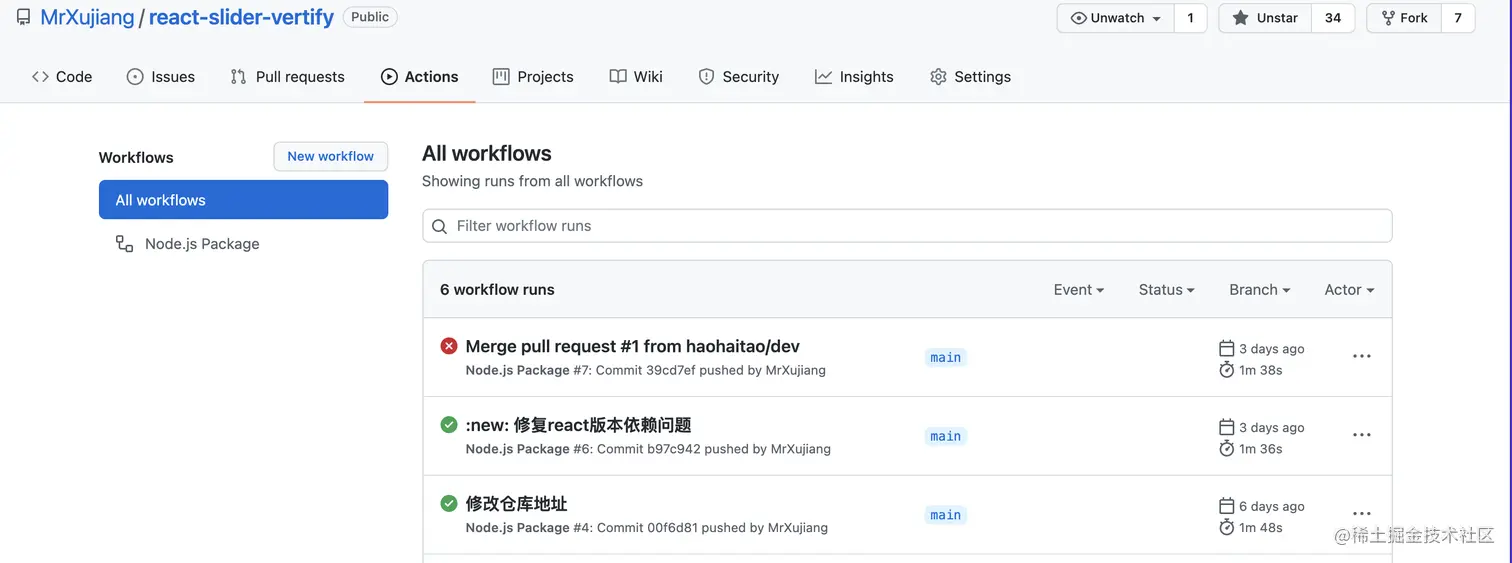The height and width of the screenshot is (563, 1512).
Task: Open the options menu for run #4
Action: 1362,514
